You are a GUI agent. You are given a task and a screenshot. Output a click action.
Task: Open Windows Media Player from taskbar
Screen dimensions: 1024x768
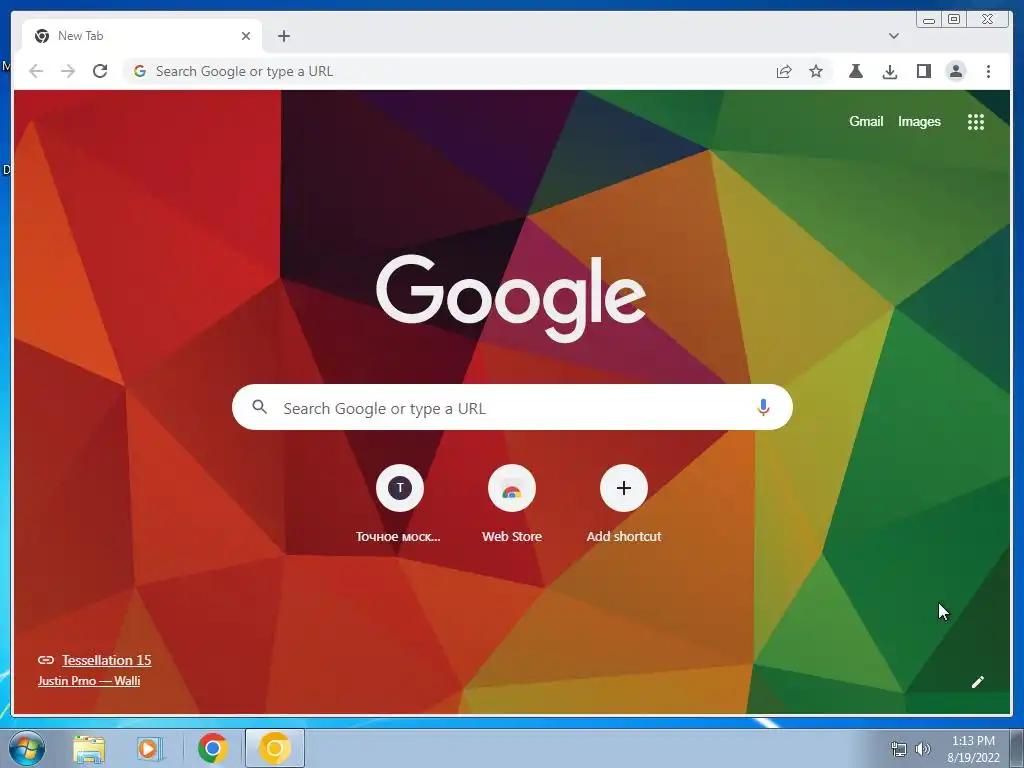coord(149,748)
